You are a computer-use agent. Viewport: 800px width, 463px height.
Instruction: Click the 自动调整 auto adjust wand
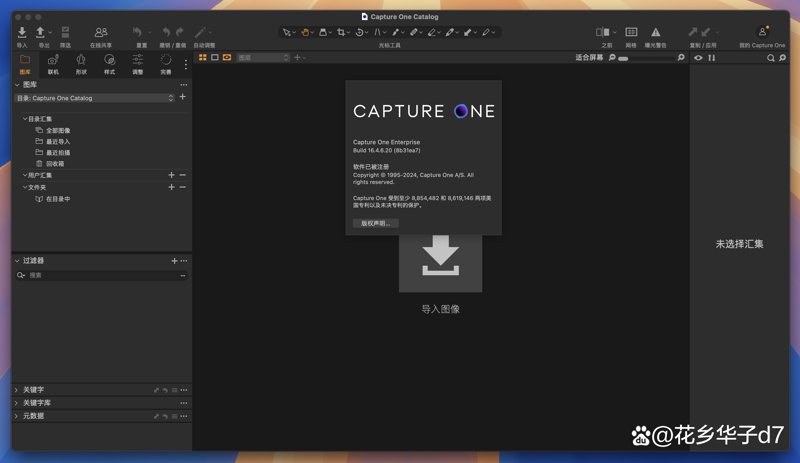pos(201,32)
